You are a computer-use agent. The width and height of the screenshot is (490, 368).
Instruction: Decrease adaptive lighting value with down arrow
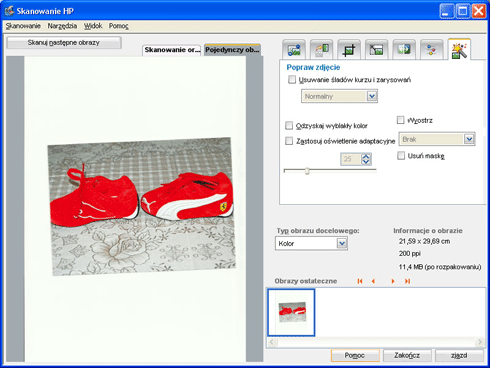(366, 162)
